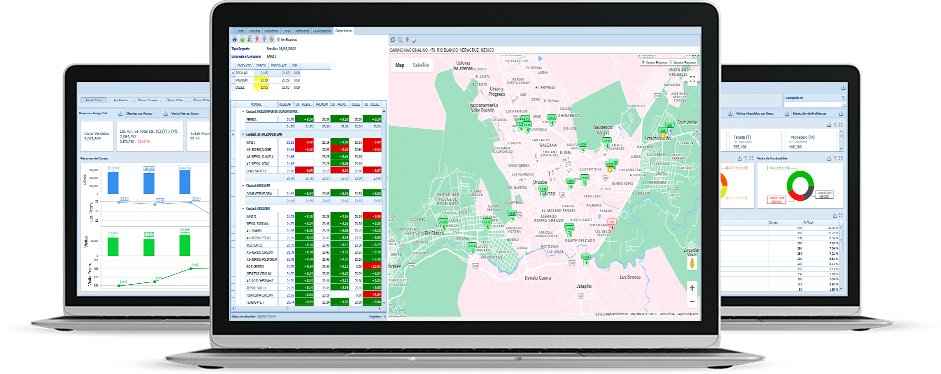Click the yellow highlighted PREMIUM price cell

pyautogui.click(x=262, y=79)
